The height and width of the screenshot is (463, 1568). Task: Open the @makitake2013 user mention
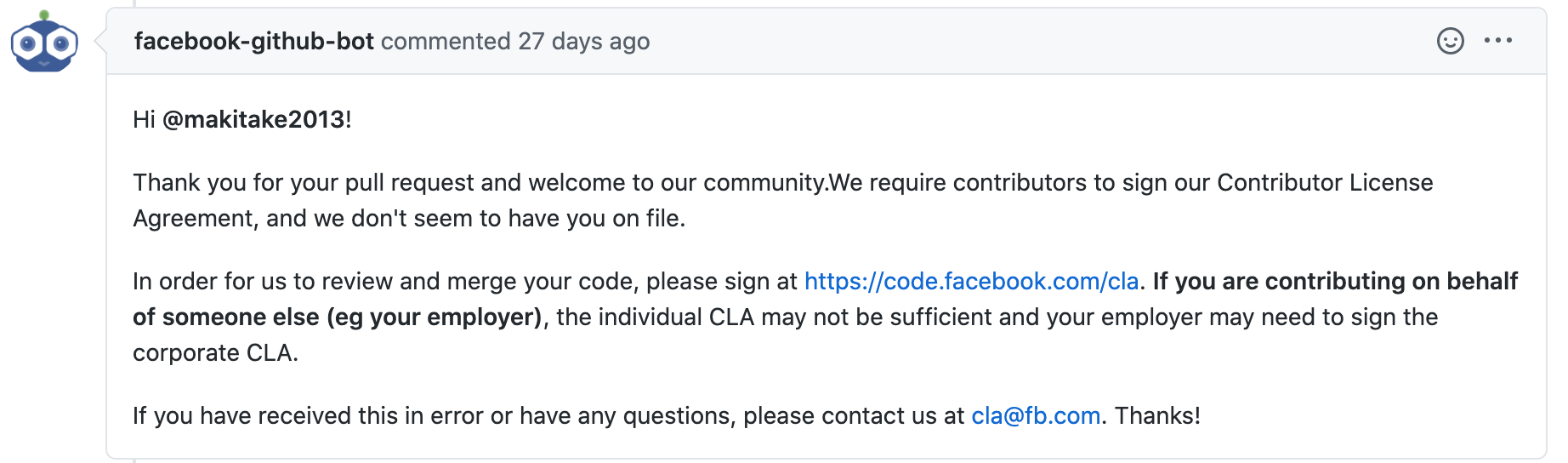(x=253, y=119)
